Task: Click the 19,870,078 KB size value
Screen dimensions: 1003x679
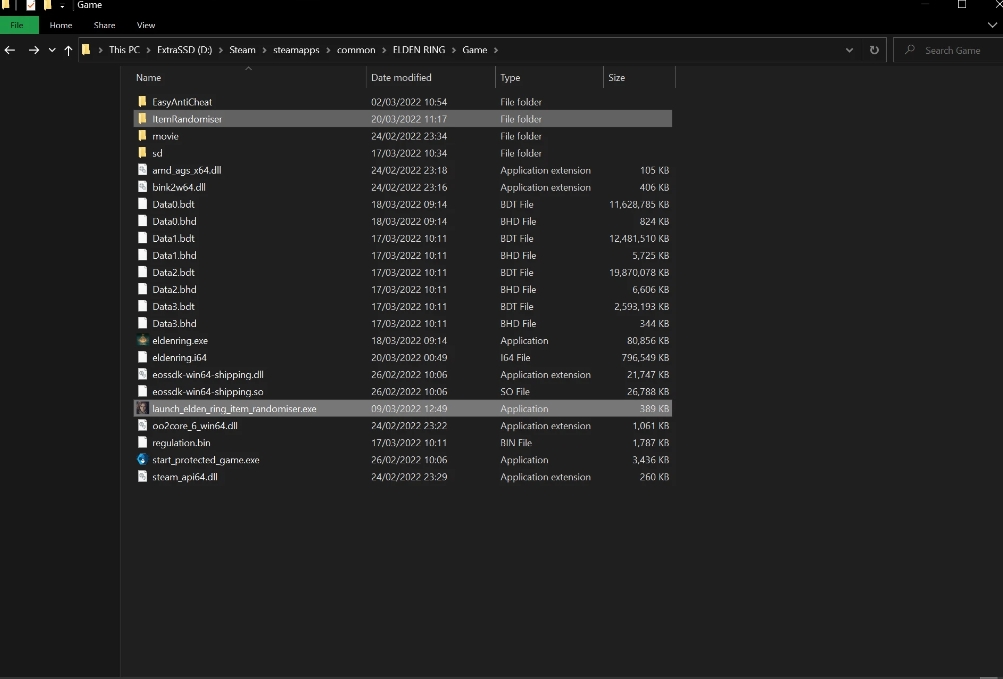Action: coord(639,272)
